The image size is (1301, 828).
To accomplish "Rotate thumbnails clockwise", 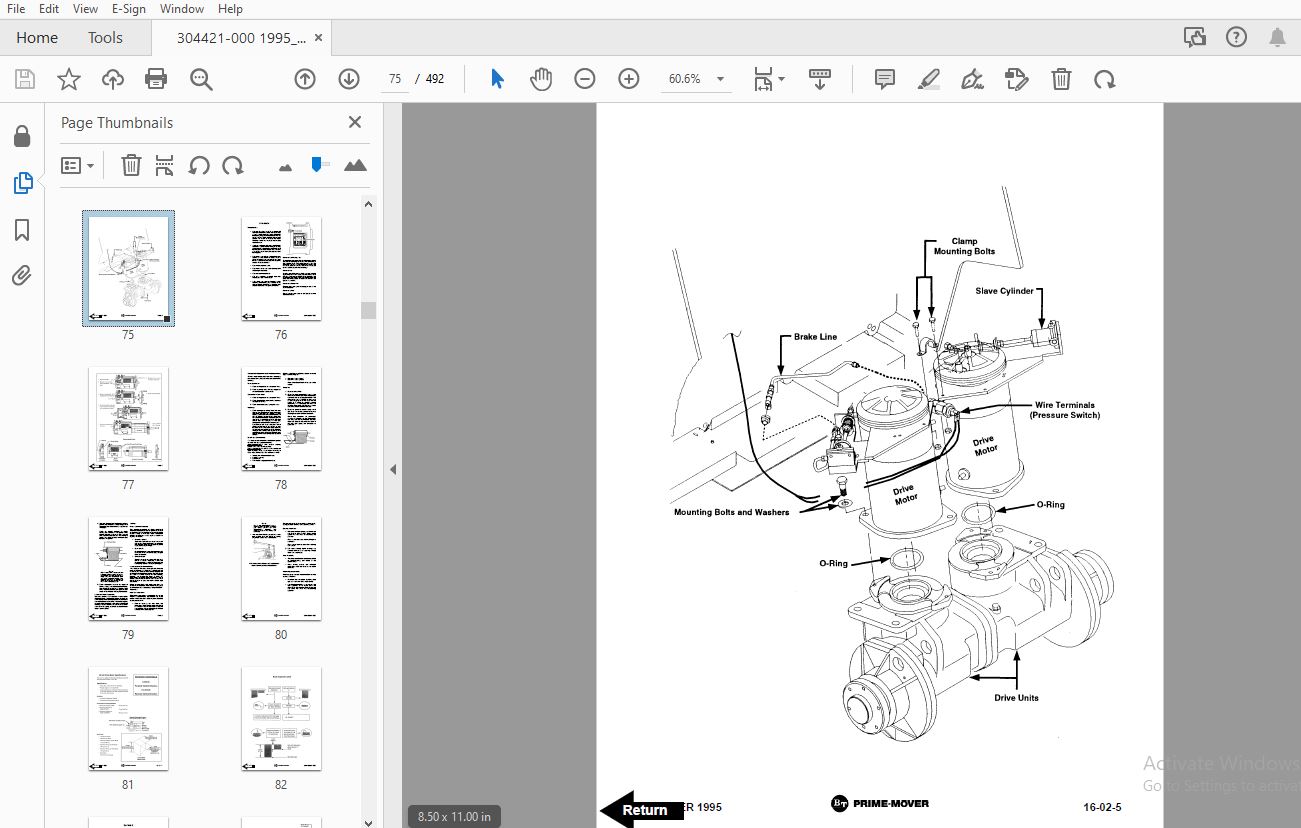I will tap(233, 165).
